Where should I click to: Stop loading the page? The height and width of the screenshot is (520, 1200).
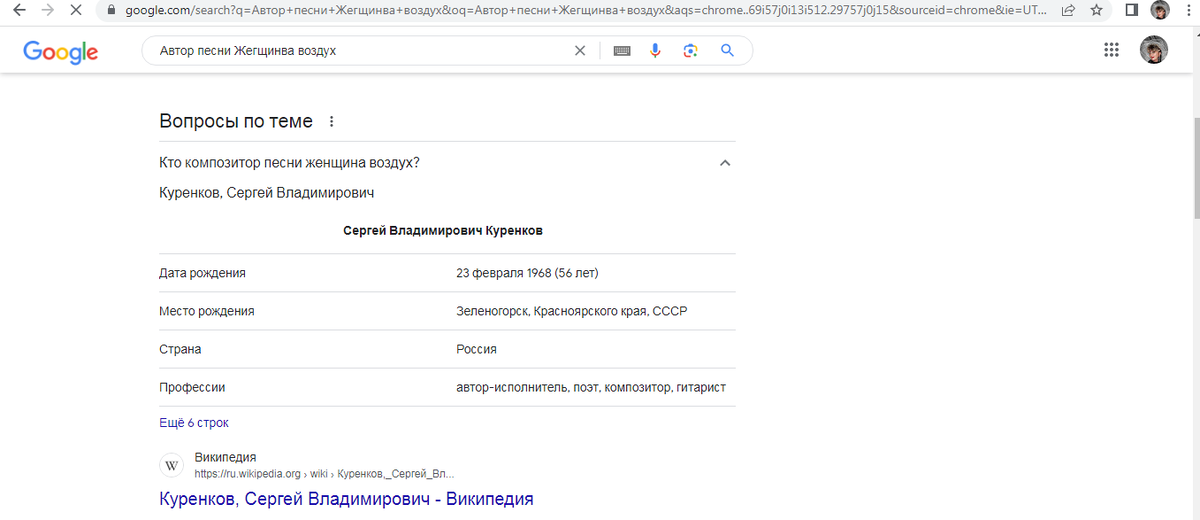[x=76, y=11]
